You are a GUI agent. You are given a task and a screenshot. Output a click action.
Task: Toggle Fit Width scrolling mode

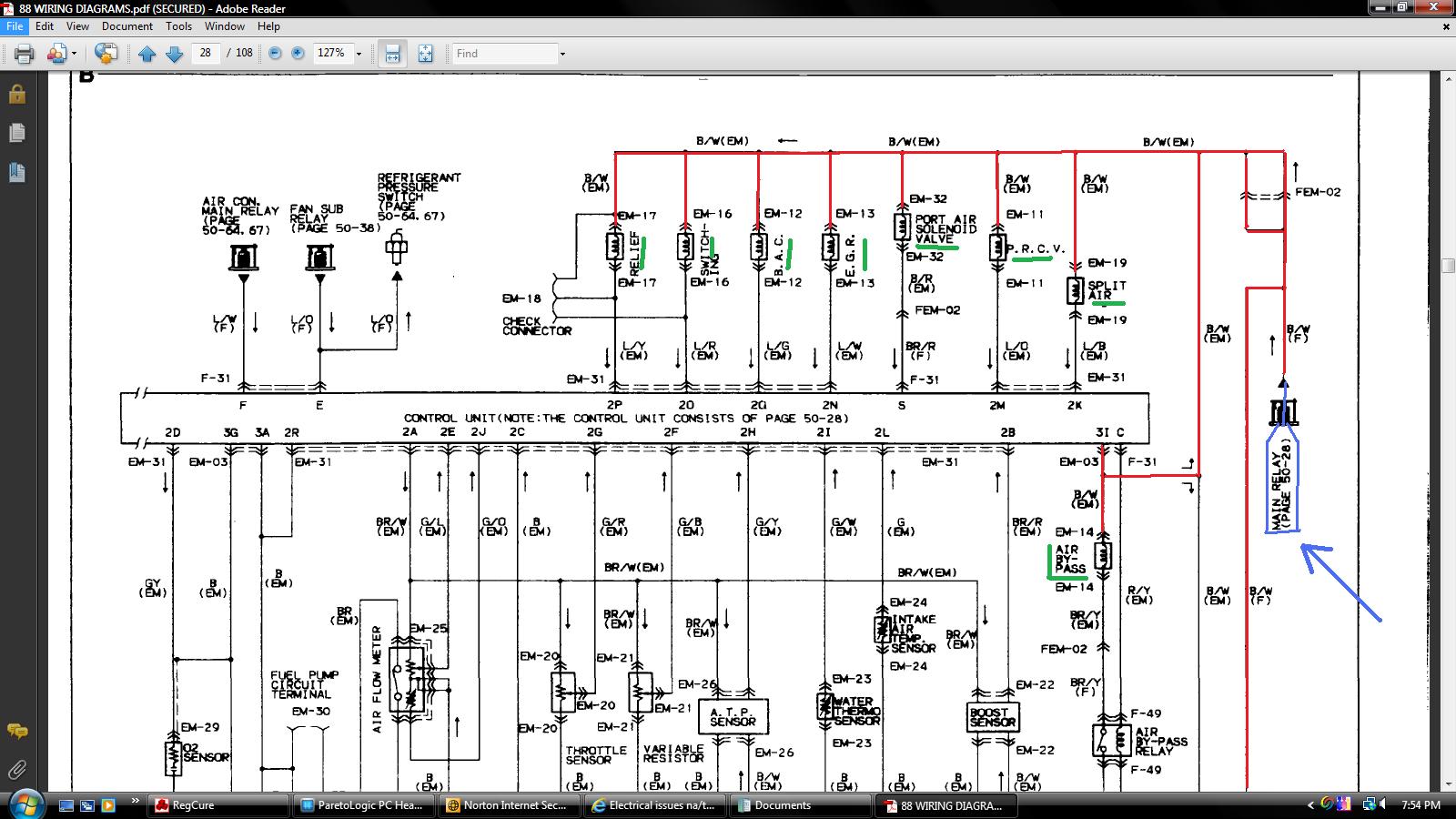[392, 54]
